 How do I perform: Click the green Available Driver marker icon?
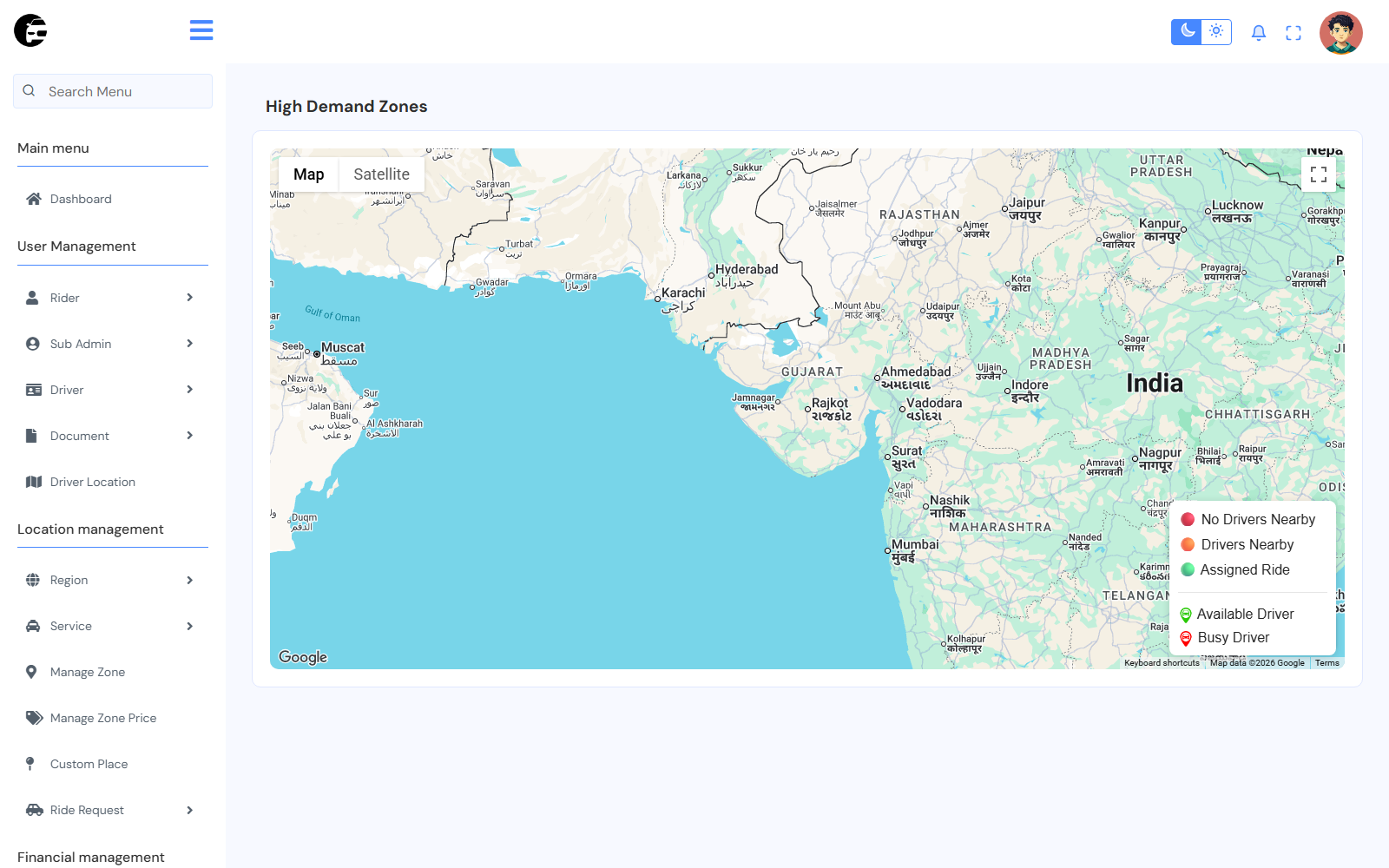point(1186,615)
